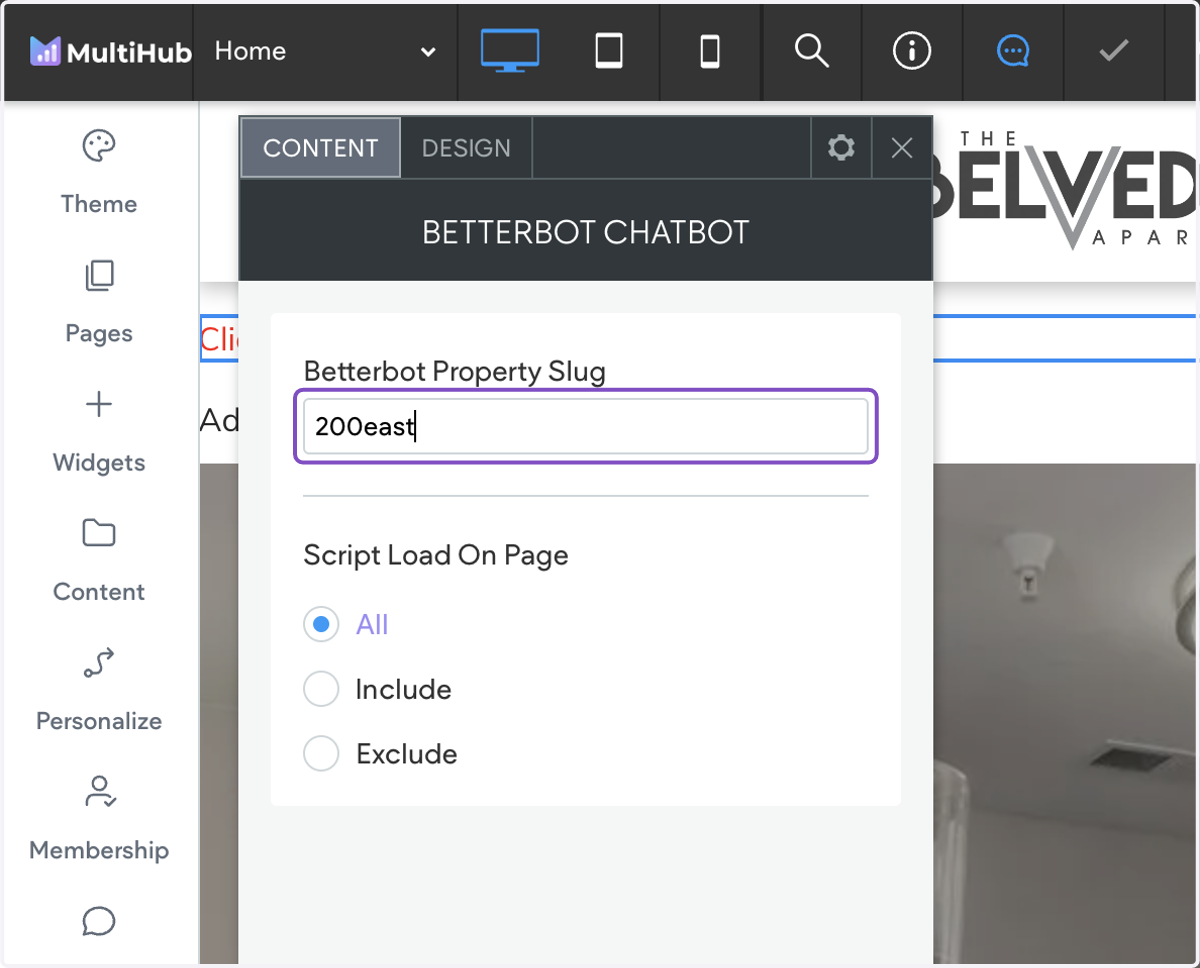Screen dimensions: 1200x968
Task: Switch to the DESIGN tab
Action: click(466, 148)
